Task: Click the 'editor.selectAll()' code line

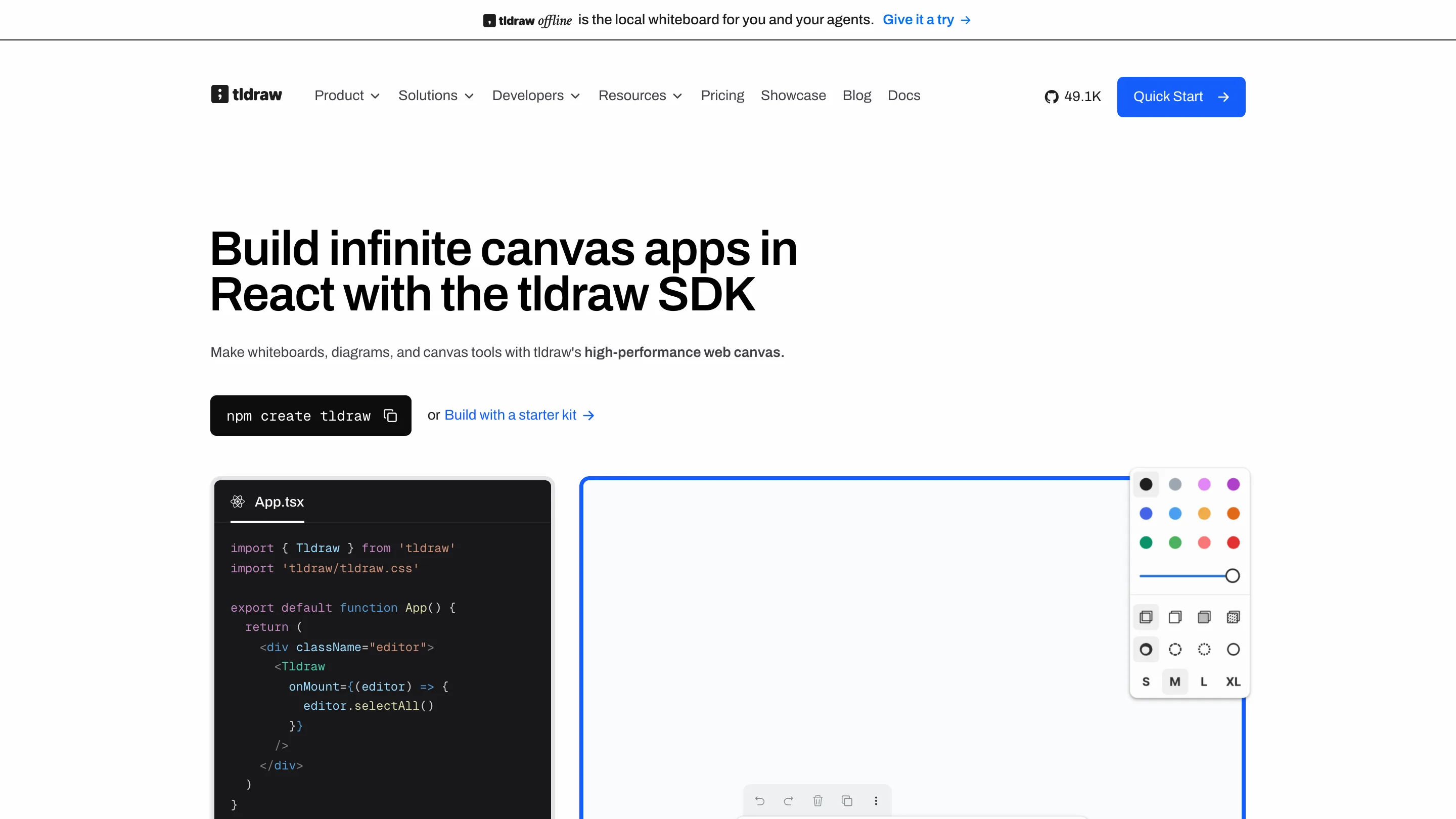Action: pyautogui.click(x=369, y=706)
